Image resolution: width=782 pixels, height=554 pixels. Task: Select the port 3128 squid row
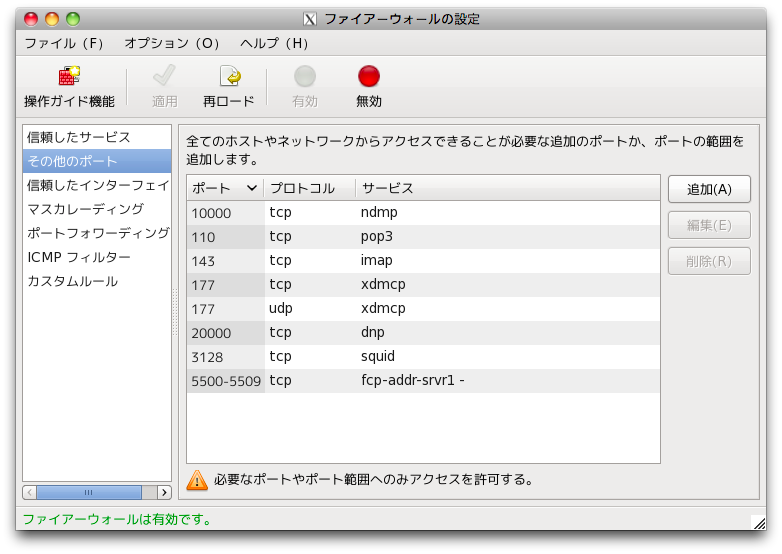tap(422, 356)
